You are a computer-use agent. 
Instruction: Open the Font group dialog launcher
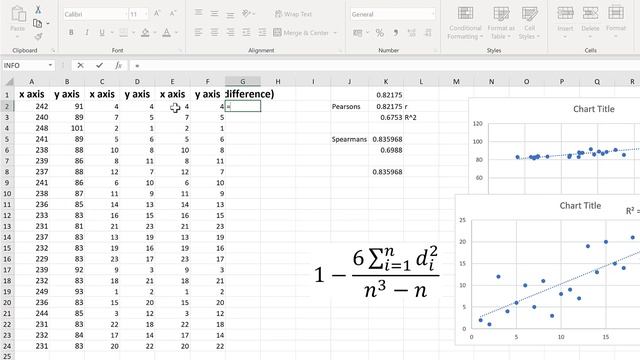coord(180,51)
